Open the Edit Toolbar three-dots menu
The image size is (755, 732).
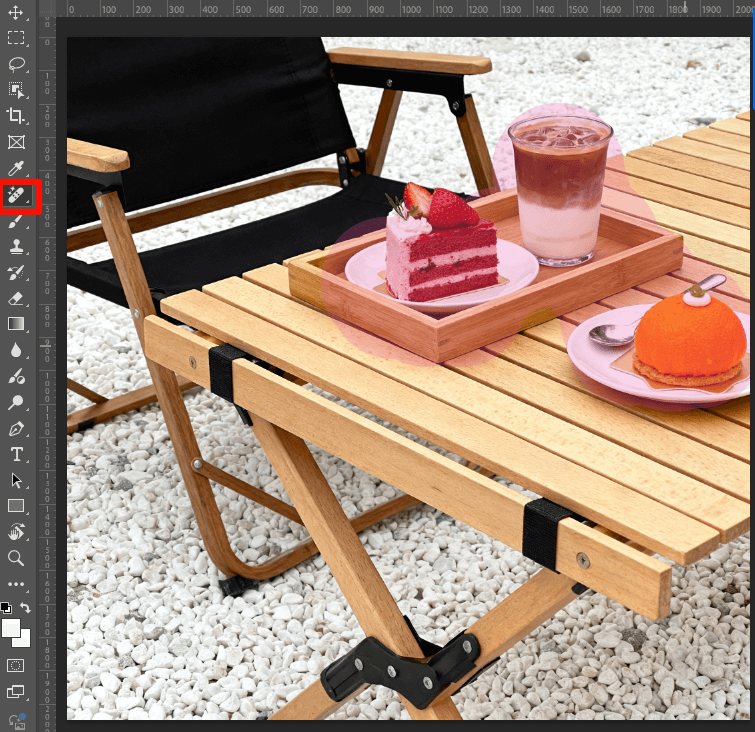pyautogui.click(x=16, y=584)
